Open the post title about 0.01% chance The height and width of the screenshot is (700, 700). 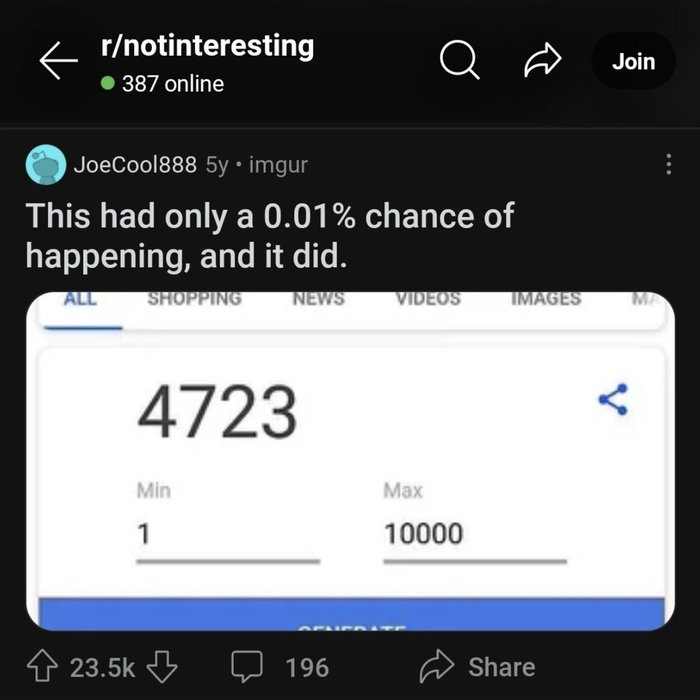tap(270, 235)
